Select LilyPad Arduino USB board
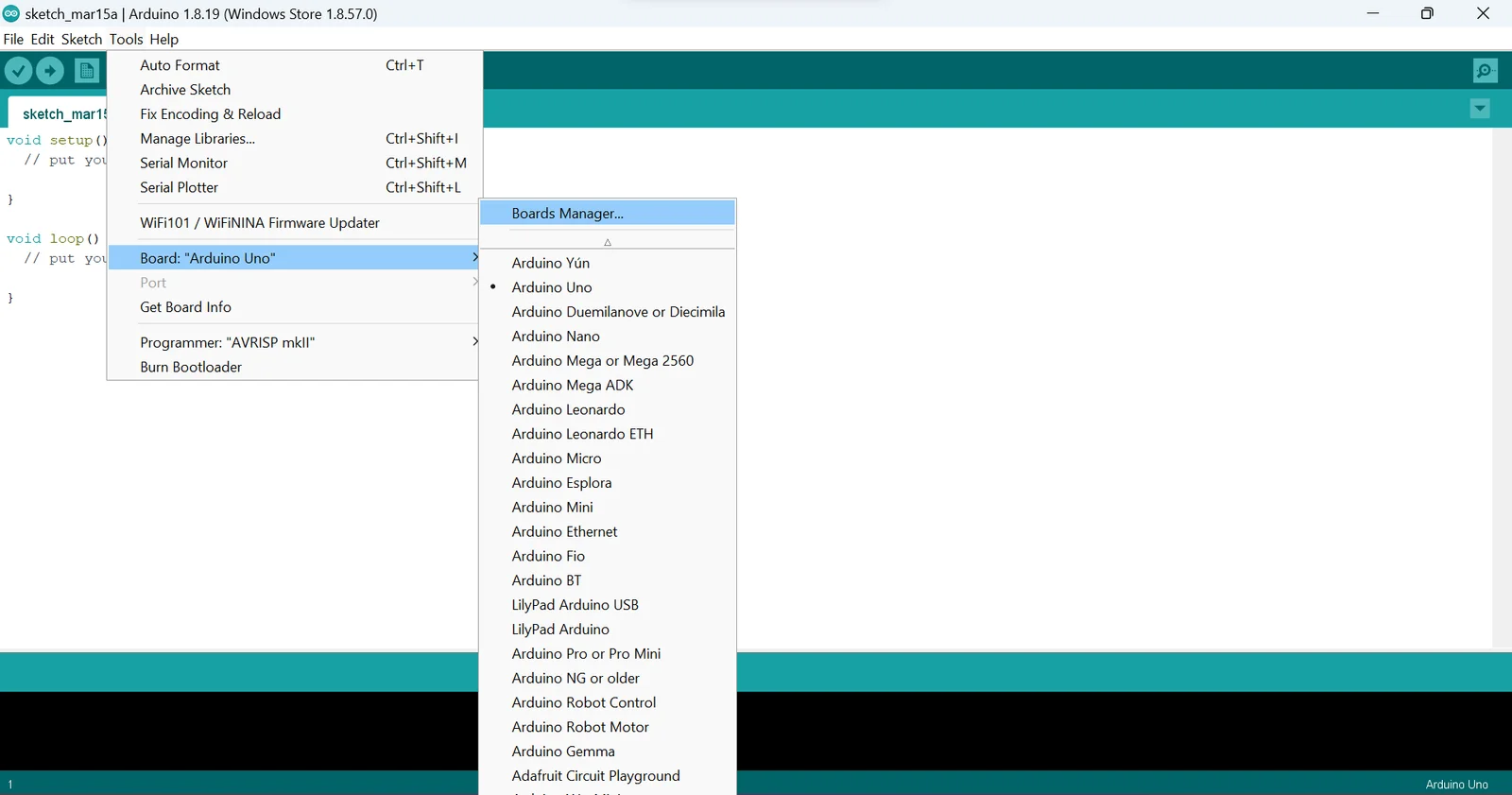The height and width of the screenshot is (795, 1512). point(608,605)
